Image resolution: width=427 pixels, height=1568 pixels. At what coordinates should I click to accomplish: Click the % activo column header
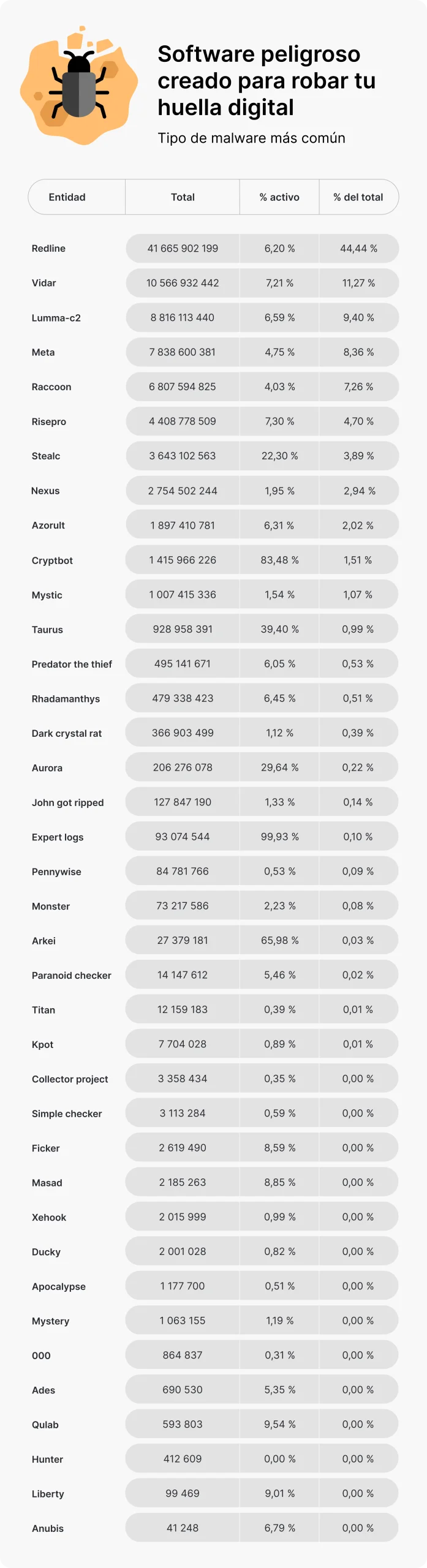pos(279,197)
